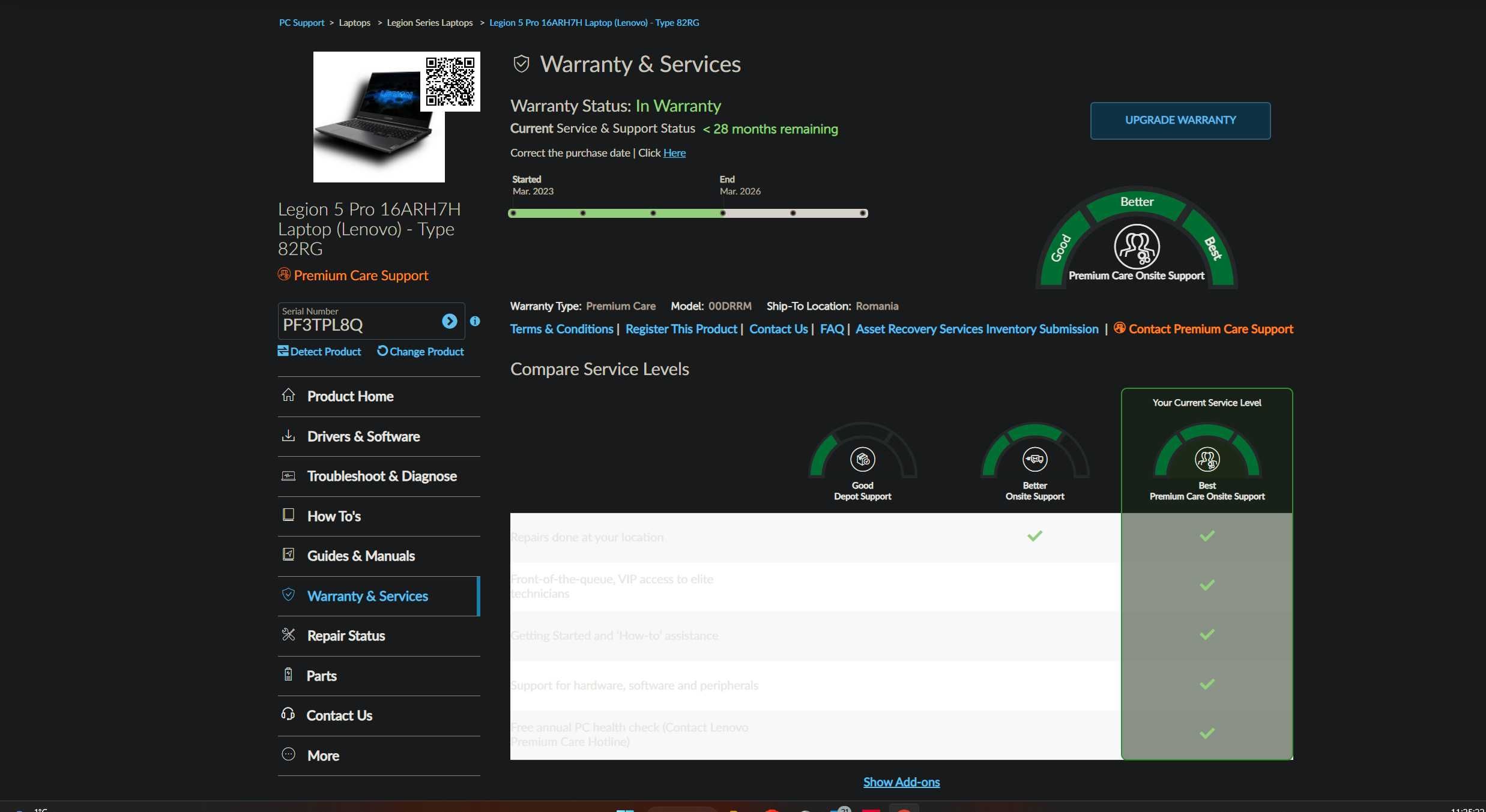Screen dimensions: 1486x812
Task: Select the Repair Status sidebar icon
Action: click(x=289, y=635)
